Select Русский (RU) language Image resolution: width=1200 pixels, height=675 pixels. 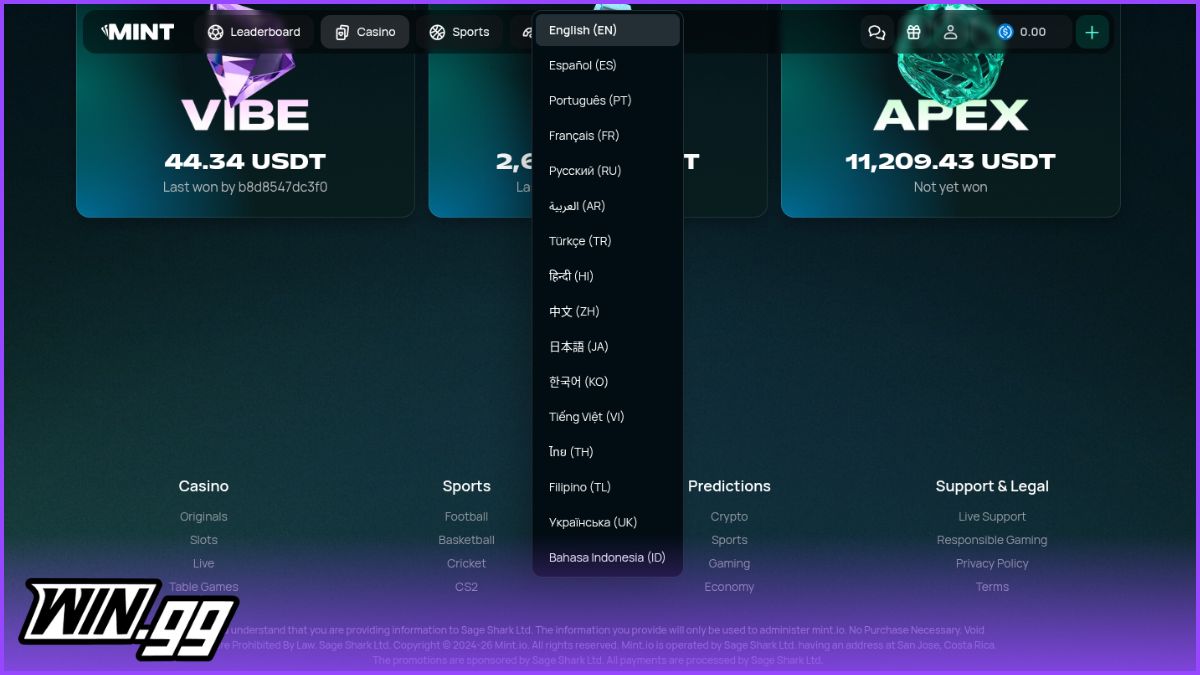(608, 171)
